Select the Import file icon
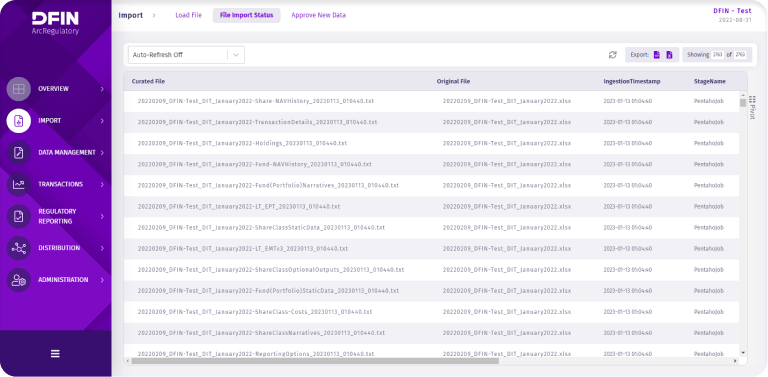 19,121
